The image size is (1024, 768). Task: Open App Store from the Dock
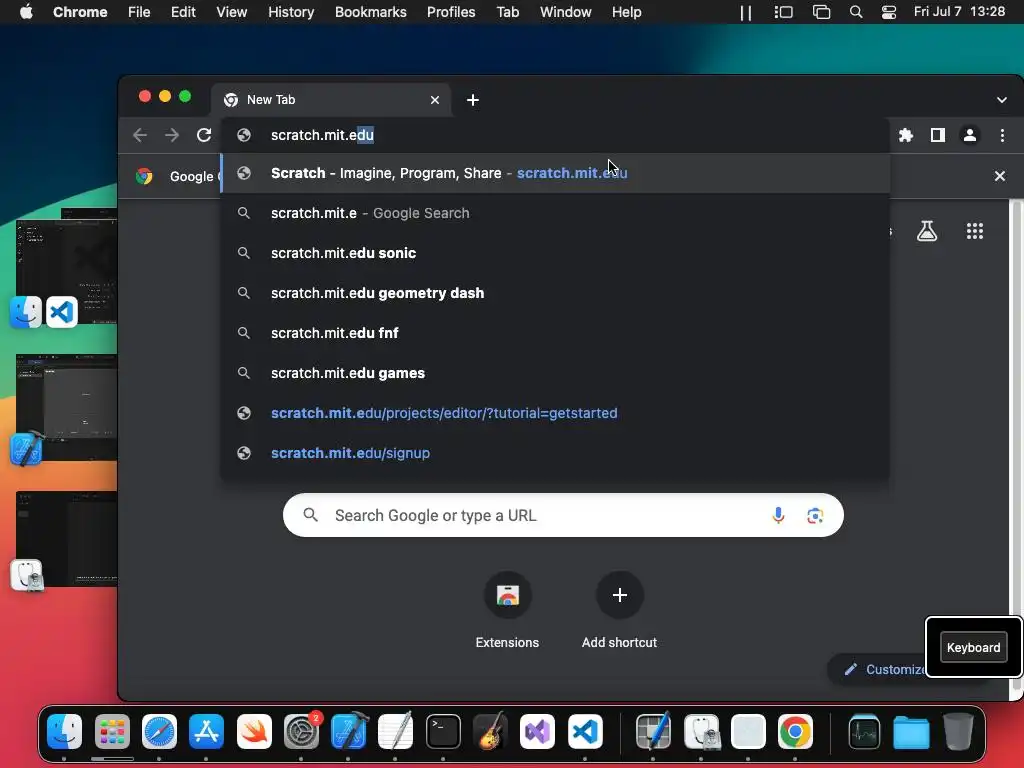tap(206, 731)
